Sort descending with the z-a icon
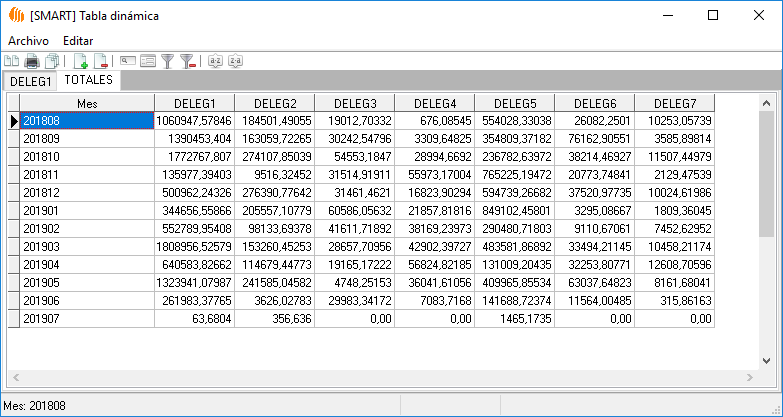 (x=235, y=61)
